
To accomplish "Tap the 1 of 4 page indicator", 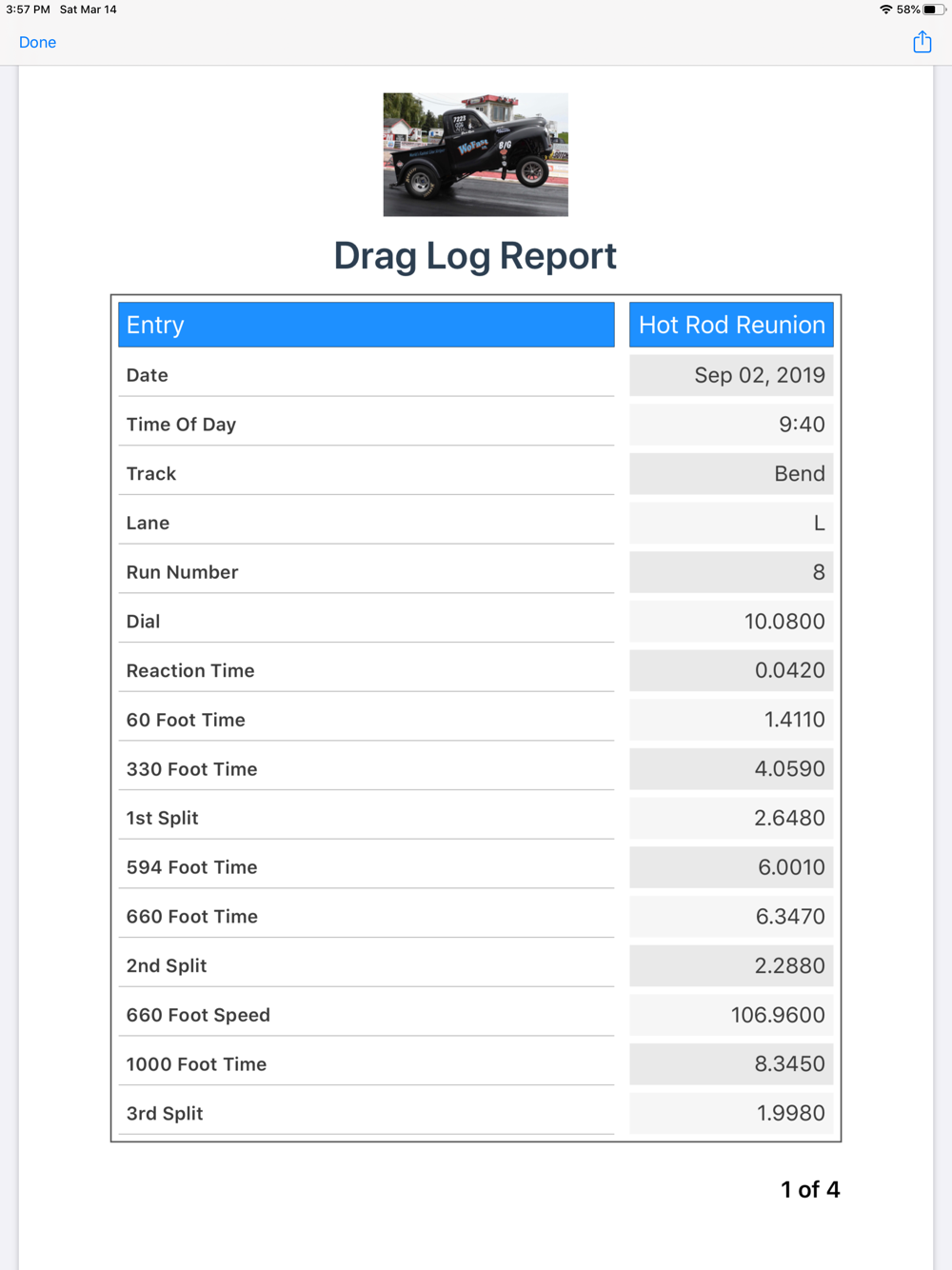I will pyautogui.click(x=810, y=1189).
